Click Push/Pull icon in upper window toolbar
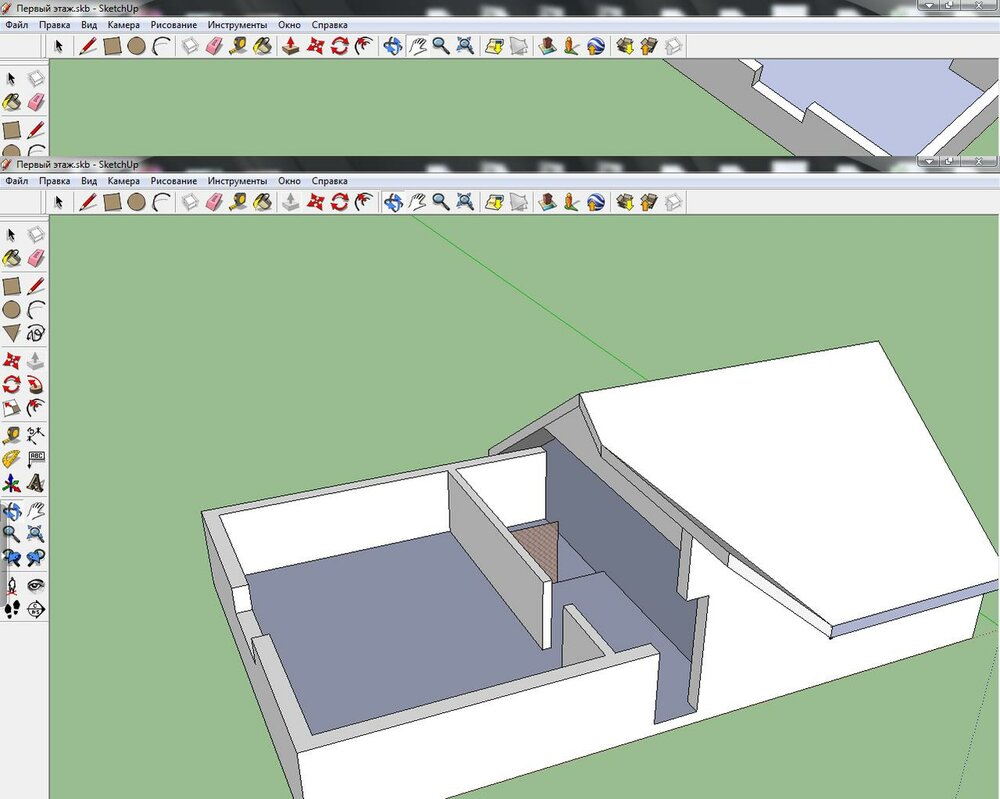The image size is (1000, 799). (289, 45)
